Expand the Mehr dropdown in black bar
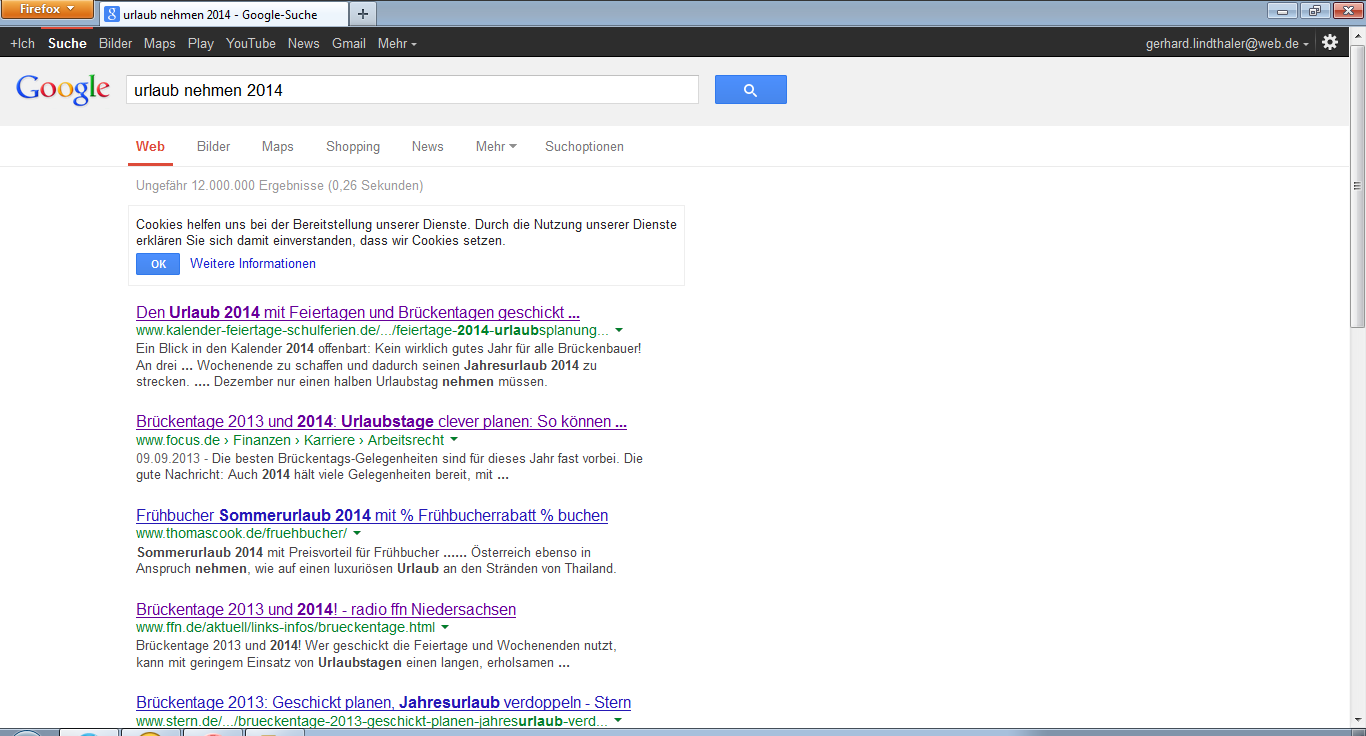Screen dimensions: 1366x736 (397, 43)
